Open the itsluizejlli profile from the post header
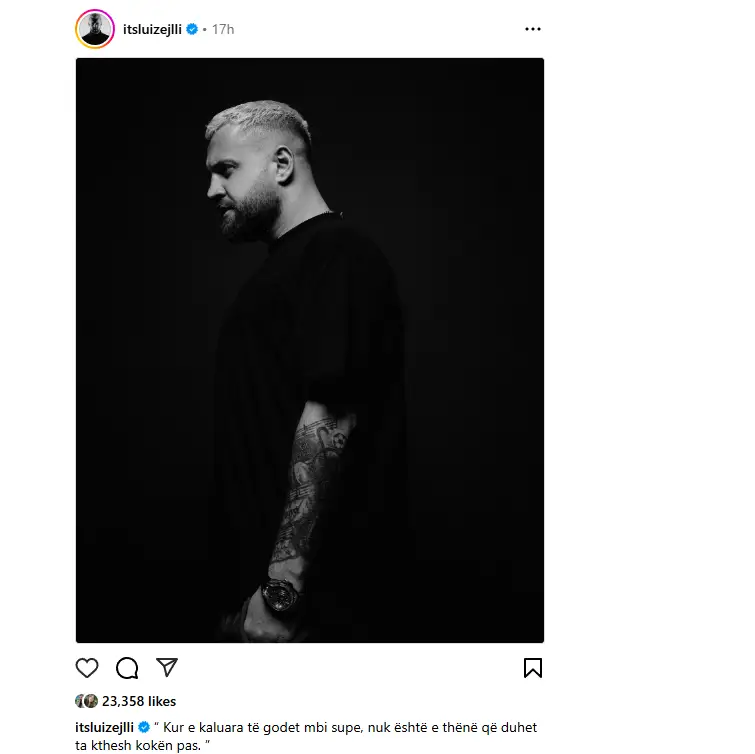The image size is (755, 754). click(x=152, y=29)
